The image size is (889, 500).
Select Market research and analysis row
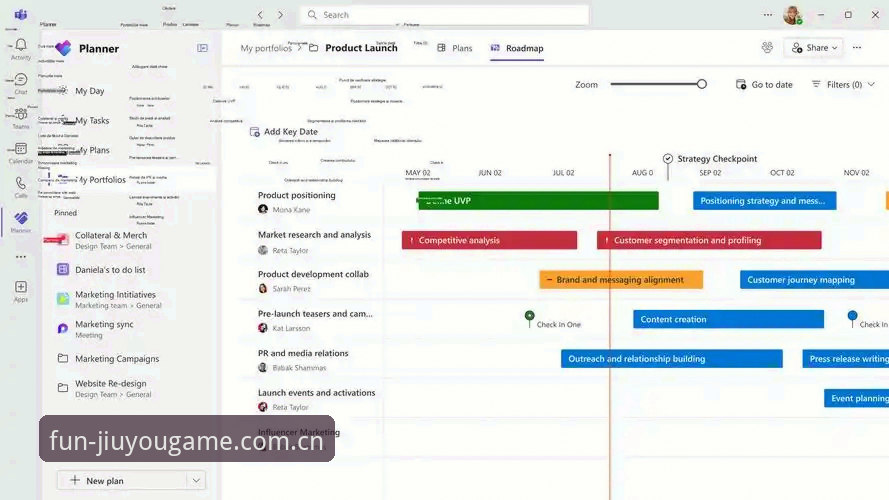tap(314, 235)
